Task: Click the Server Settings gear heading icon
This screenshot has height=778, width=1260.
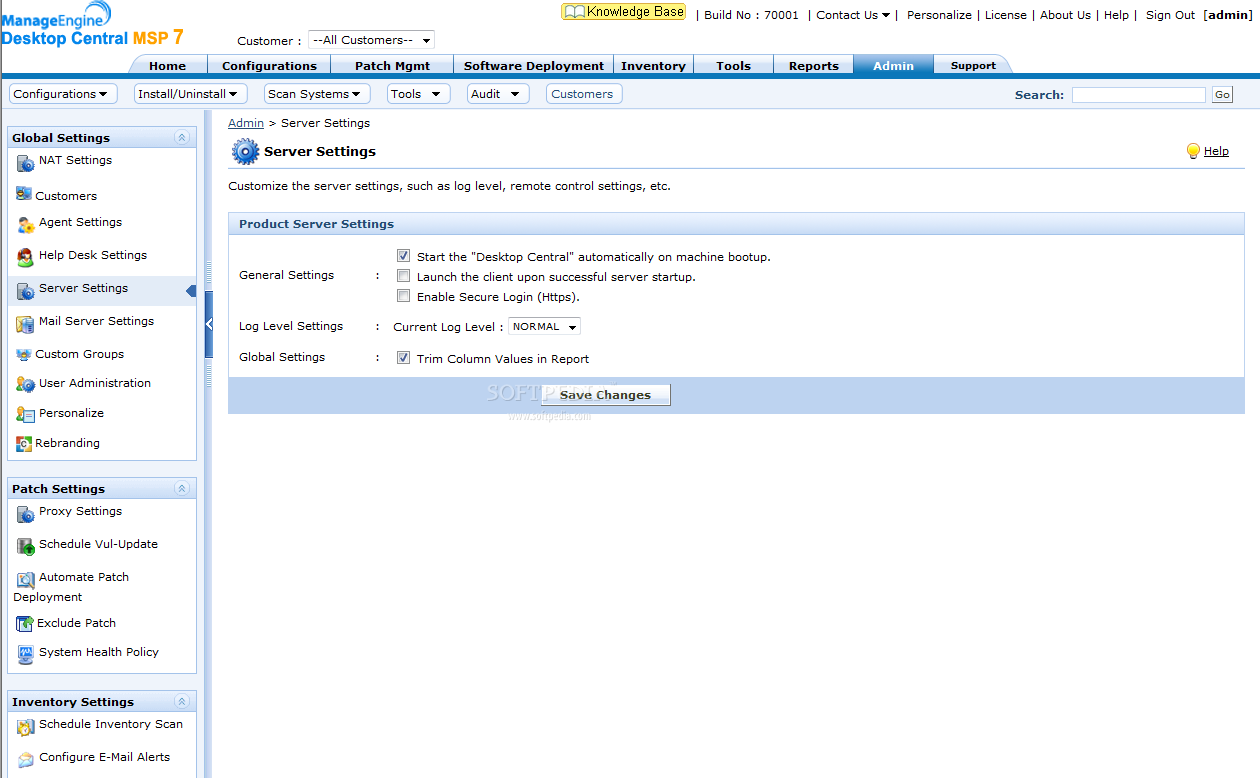Action: [x=245, y=151]
